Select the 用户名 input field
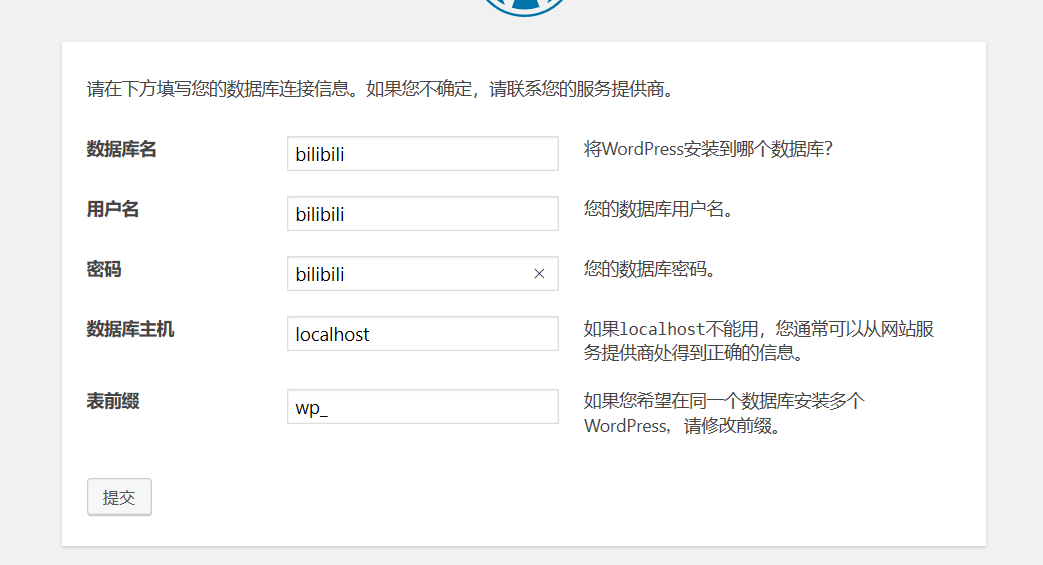The image size is (1043, 565). tap(422, 214)
